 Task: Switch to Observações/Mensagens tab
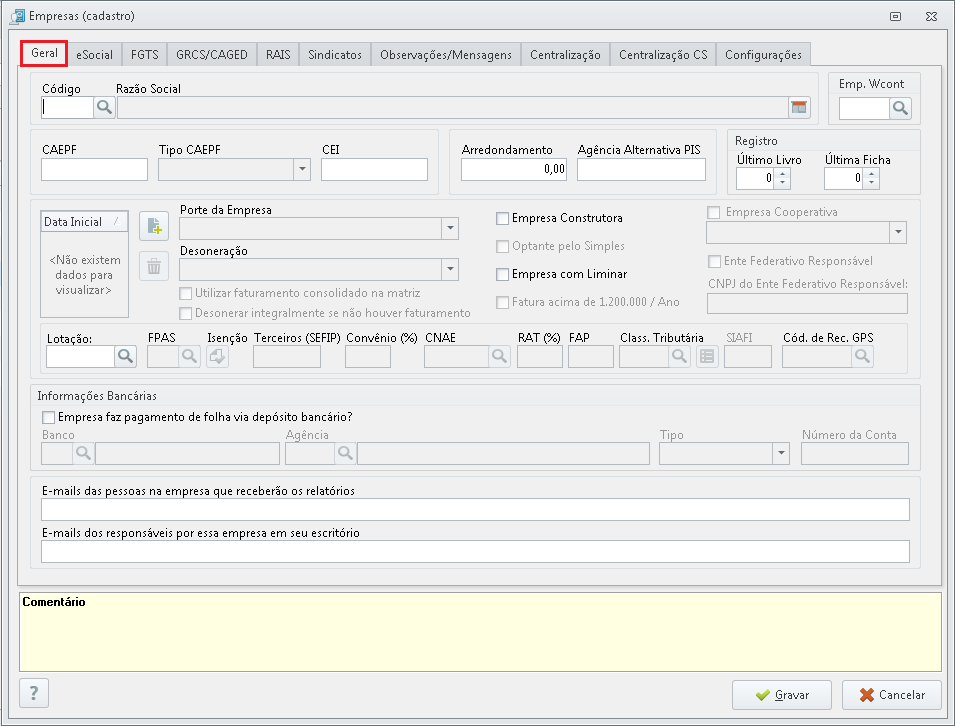446,55
